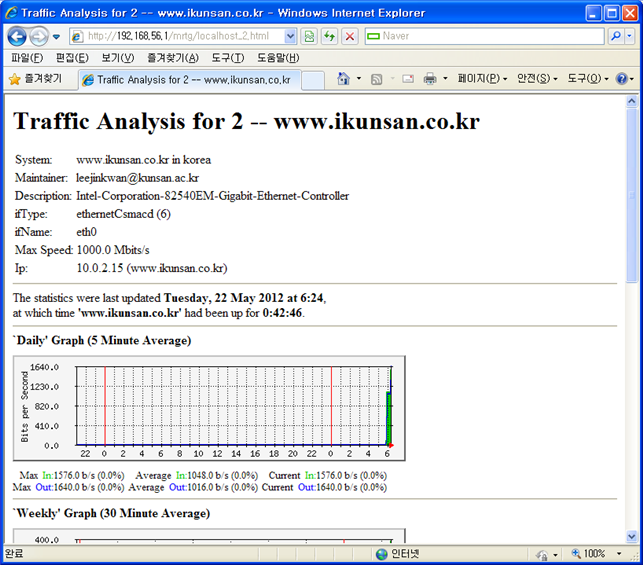Select the Traffic Analysis browser tab
The height and width of the screenshot is (565, 643).
click(187, 79)
